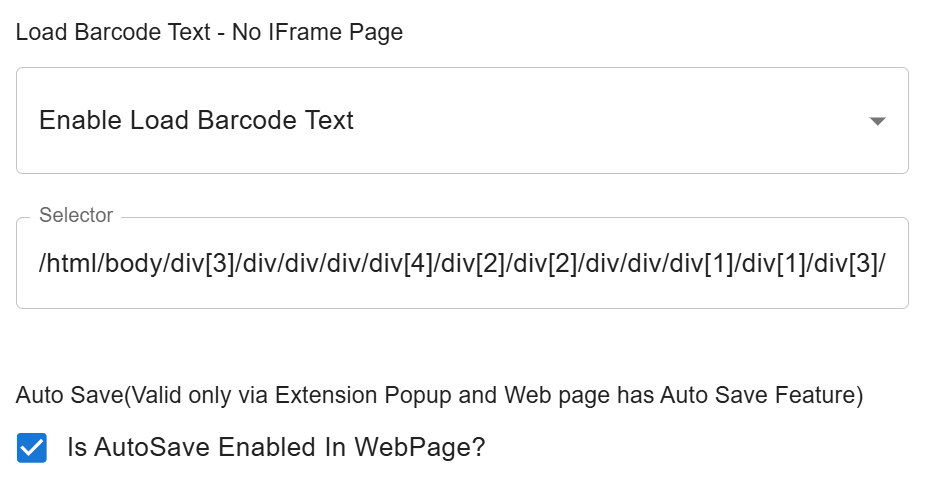
Task: Uncheck Is AutoSave Enabled In WebPage checkbox
Action: (32, 447)
